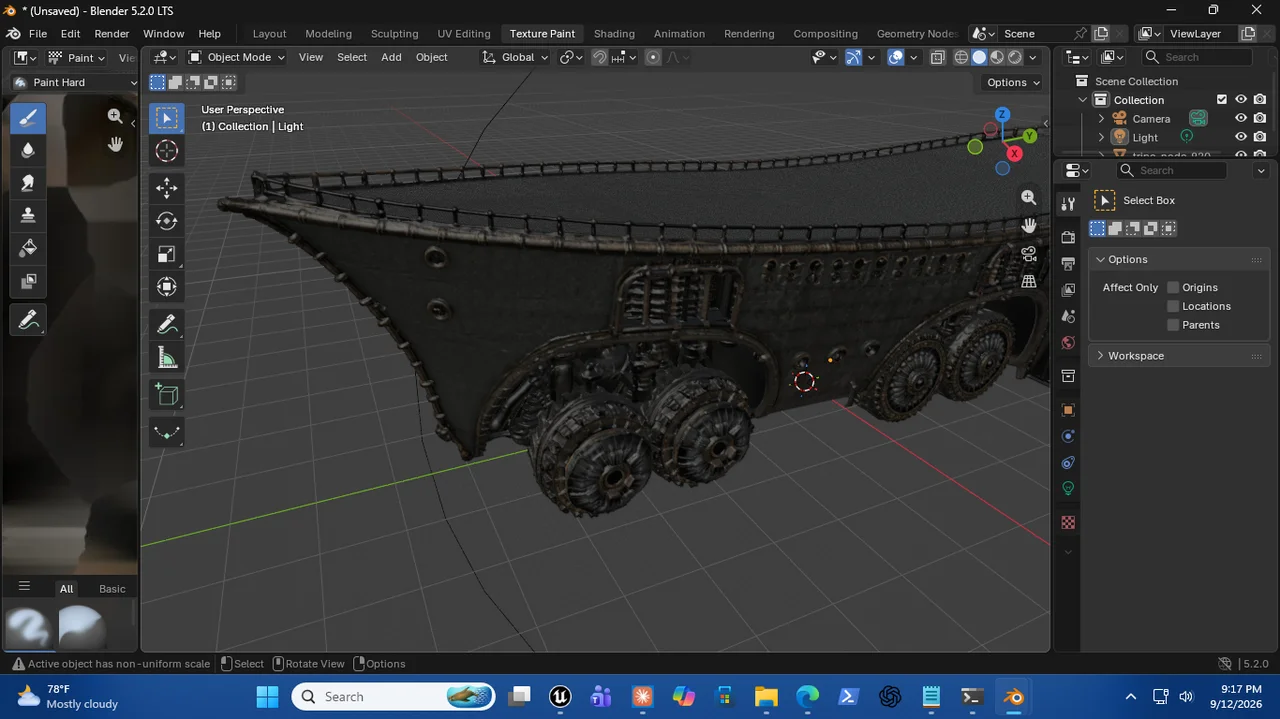Switch to the Sculpting workspace tab

[394, 33]
